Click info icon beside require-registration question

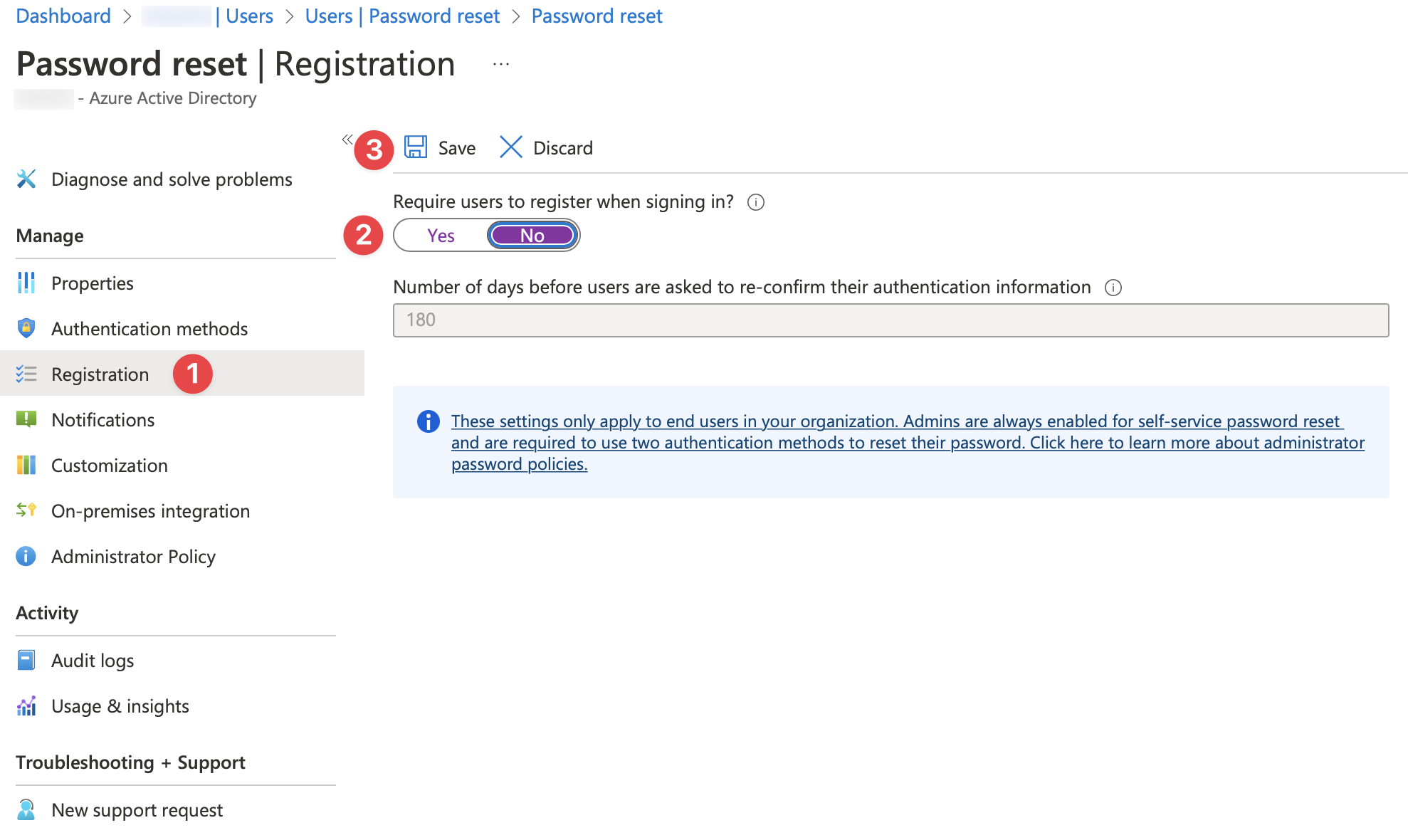point(756,202)
